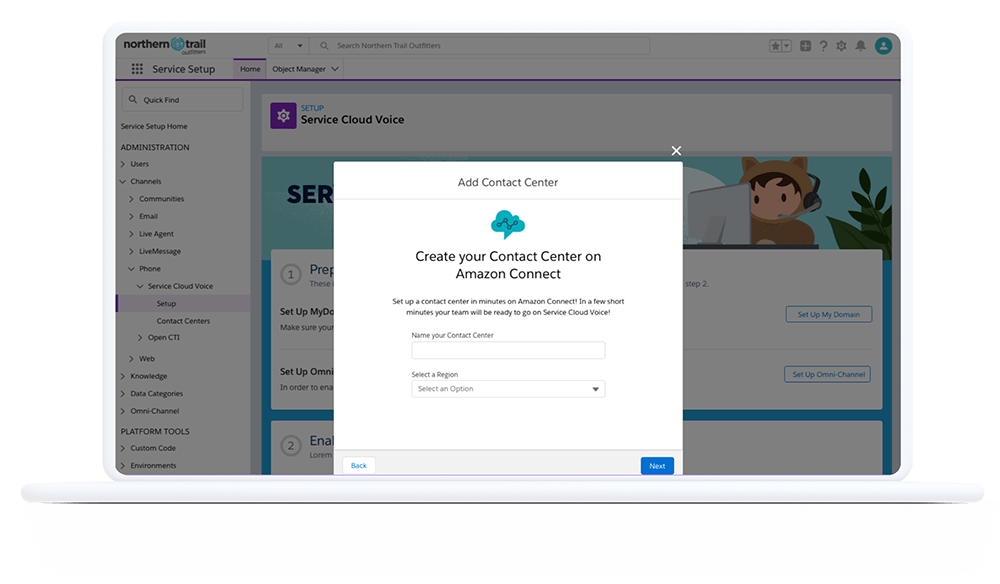Expand the Knowledge tree node
The image size is (1000, 584).
123,376
